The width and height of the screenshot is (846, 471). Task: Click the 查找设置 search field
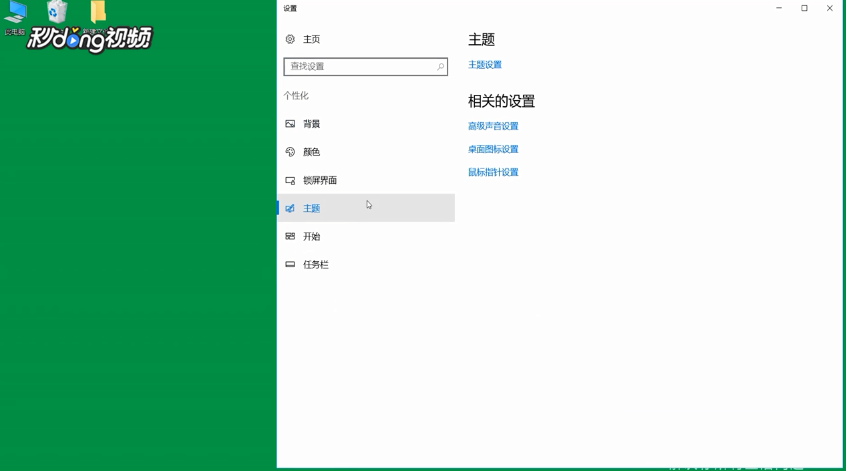point(365,66)
